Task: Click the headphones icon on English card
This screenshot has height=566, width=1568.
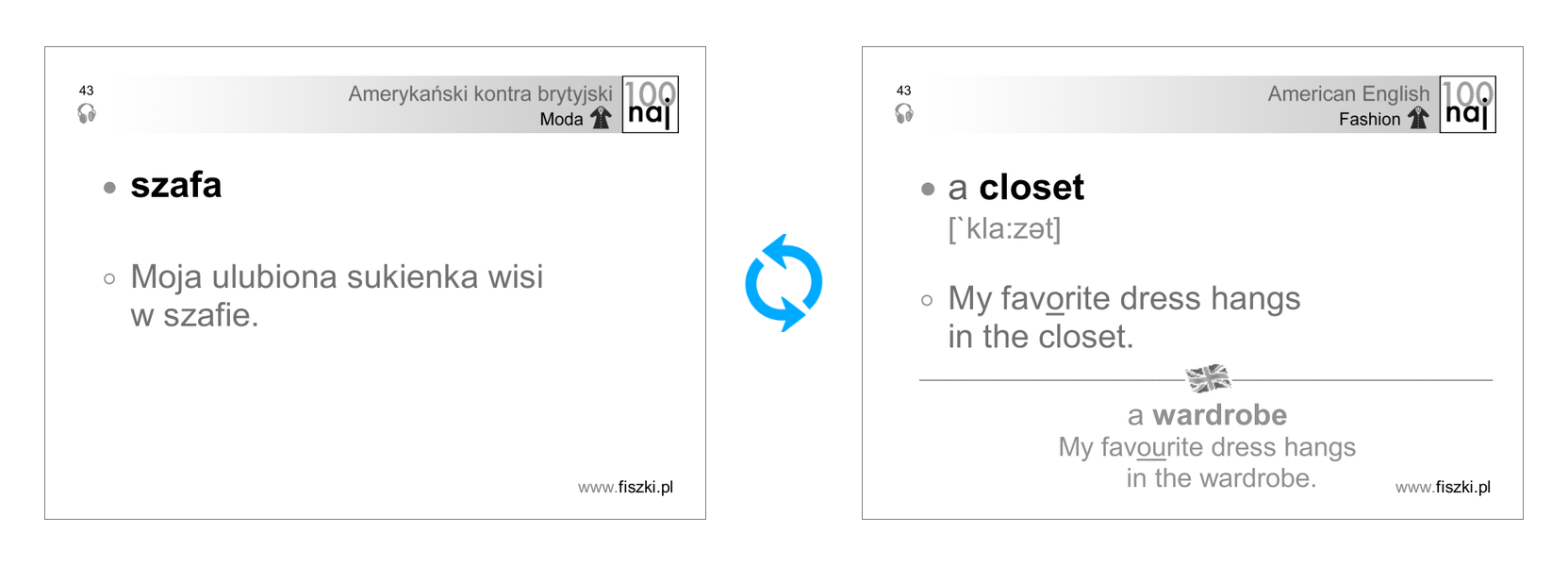Action: coord(904,114)
